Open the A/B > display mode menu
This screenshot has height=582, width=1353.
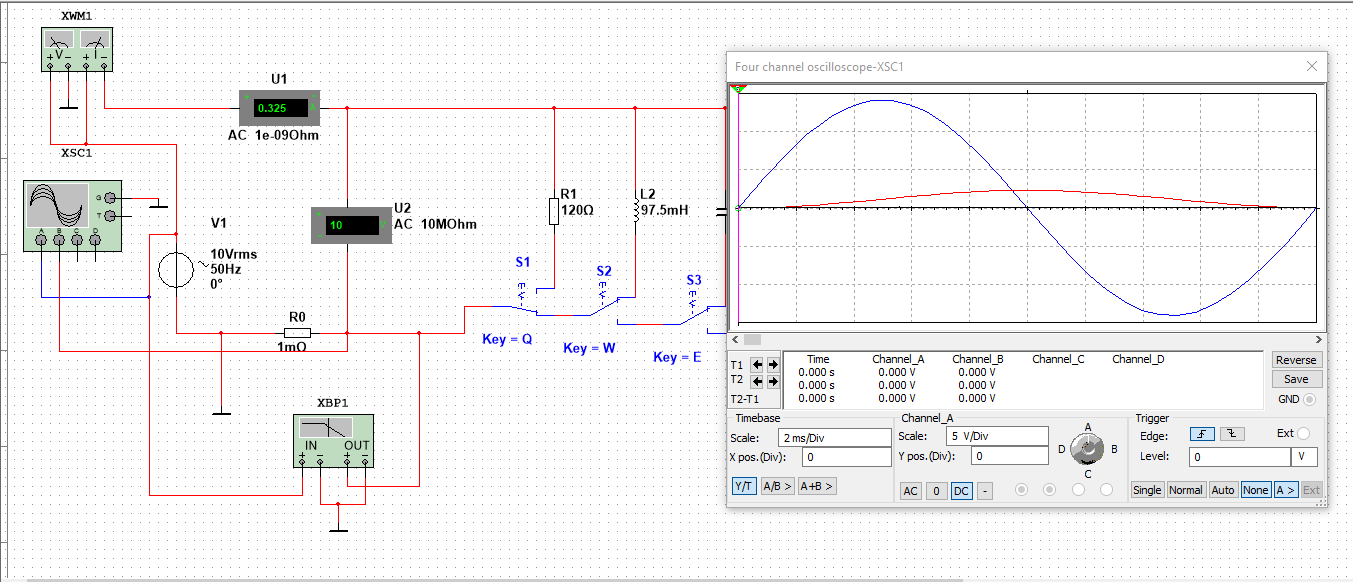pyautogui.click(x=778, y=486)
